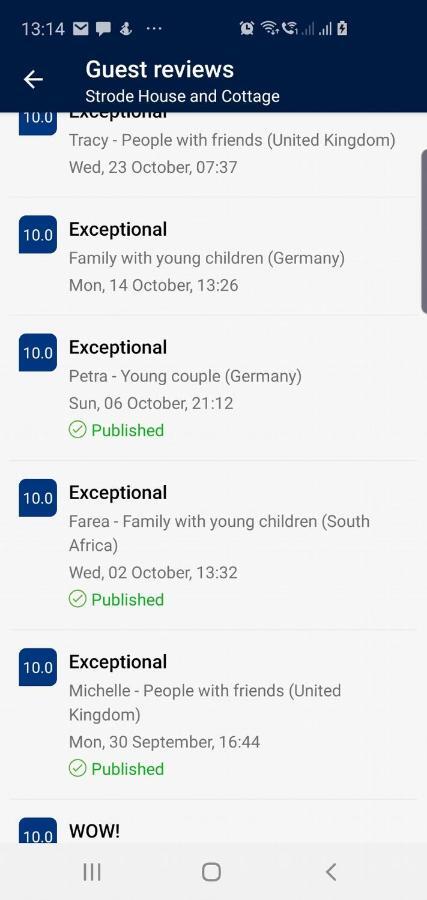Screen dimensions: 427x900
Task: Go back using the header arrow
Action: (33, 80)
